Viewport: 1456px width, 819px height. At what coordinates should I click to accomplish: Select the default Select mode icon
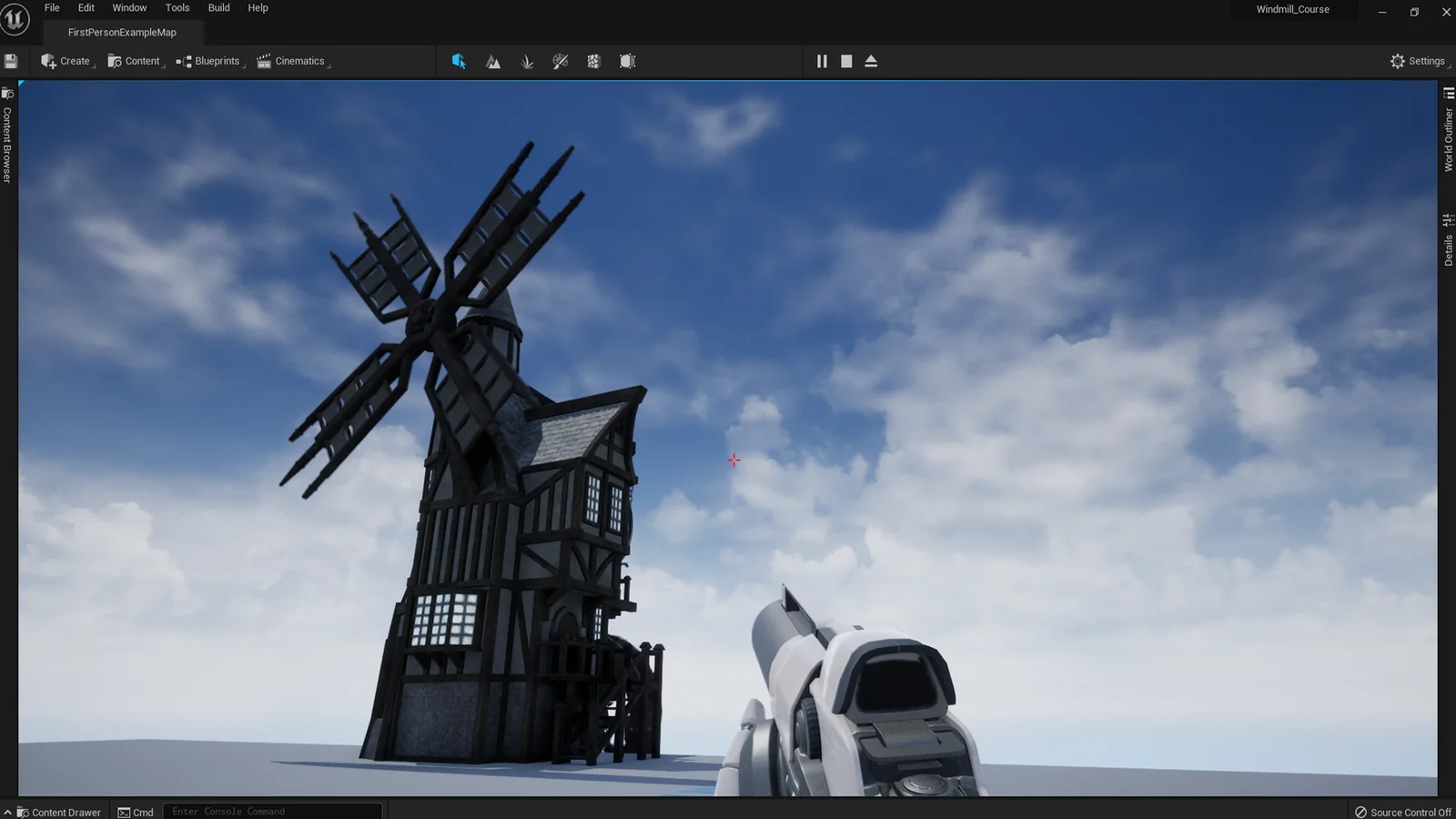point(460,61)
